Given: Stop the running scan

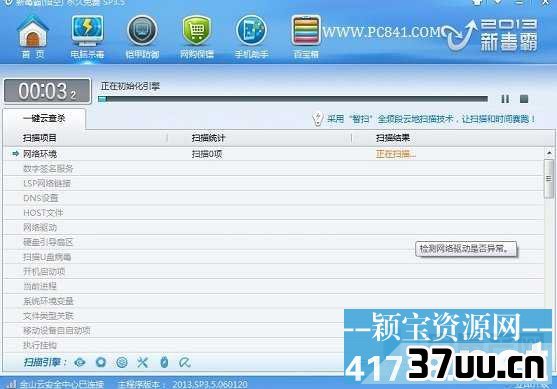Looking at the screenshot, I should pyautogui.click(x=524, y=99).
